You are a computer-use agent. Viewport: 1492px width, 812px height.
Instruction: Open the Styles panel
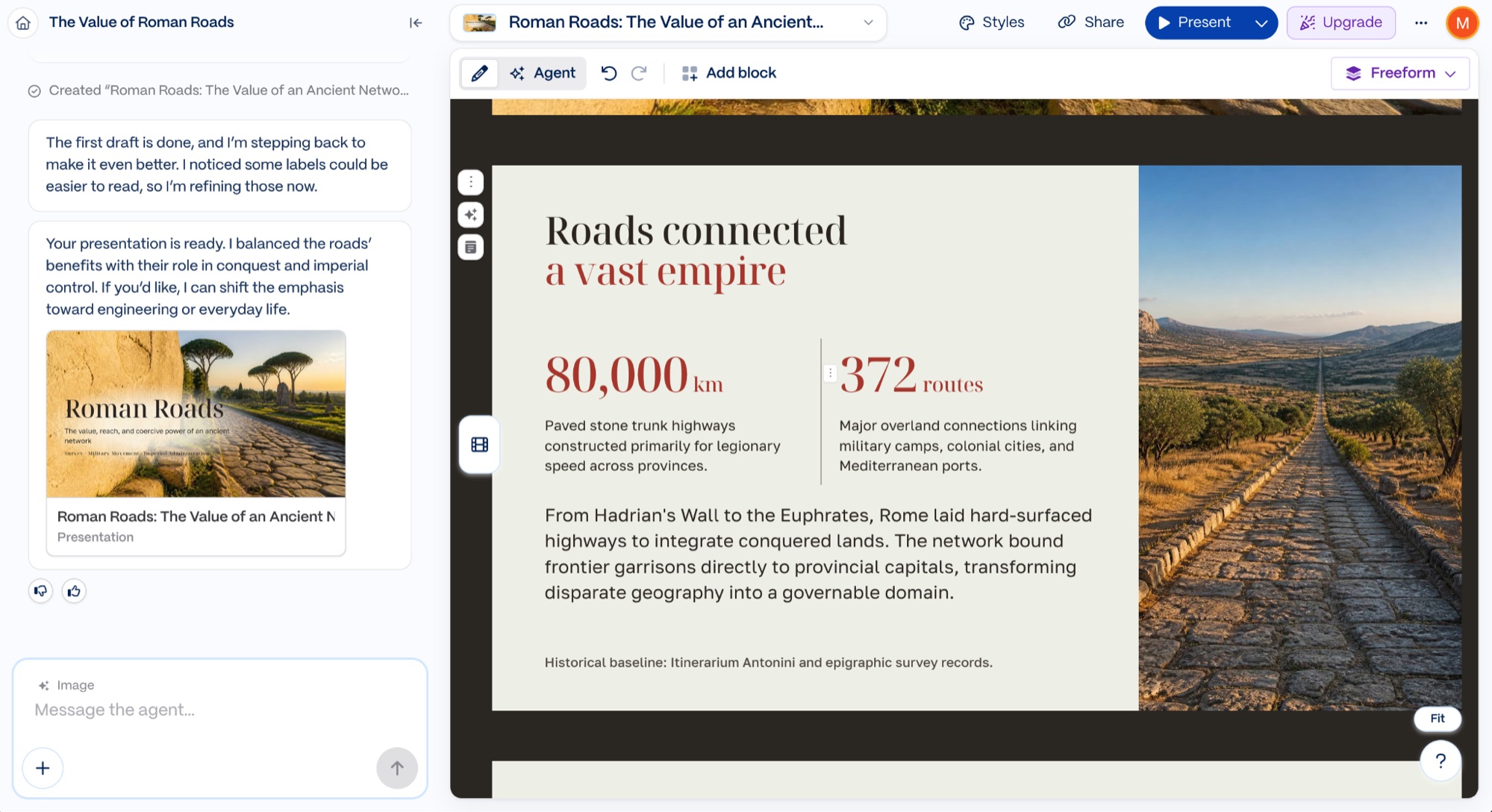pos(991,22)
